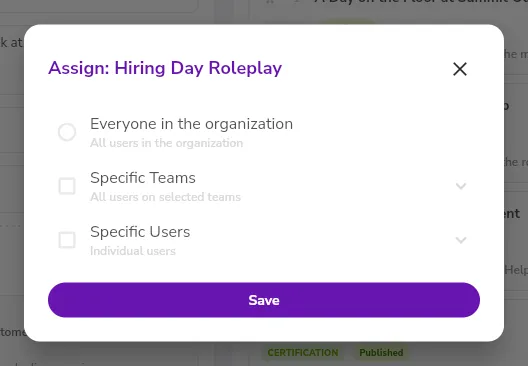
Task: Check the Specific Teams checkbox
Action: 67,186
